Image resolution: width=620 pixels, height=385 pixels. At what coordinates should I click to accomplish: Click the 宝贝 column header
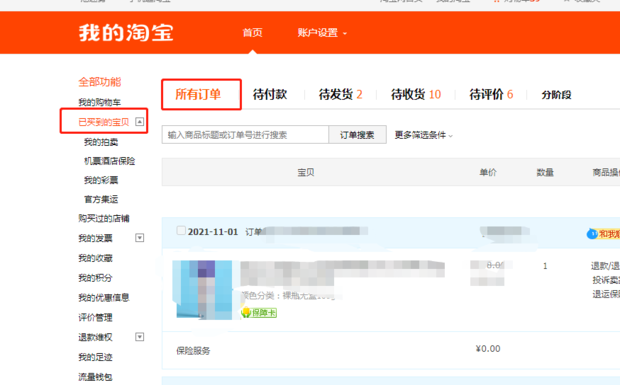[306, 172]
